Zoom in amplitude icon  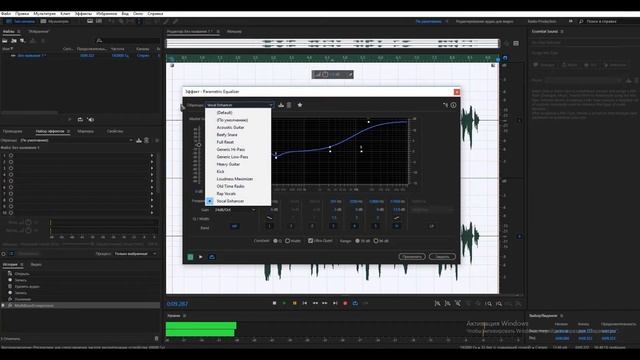(438, 304)
